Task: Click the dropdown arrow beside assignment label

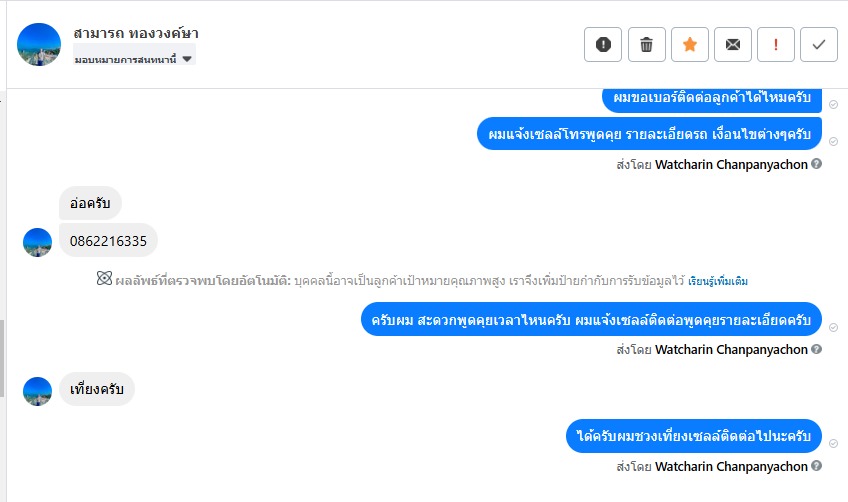Action: (187, 60)
